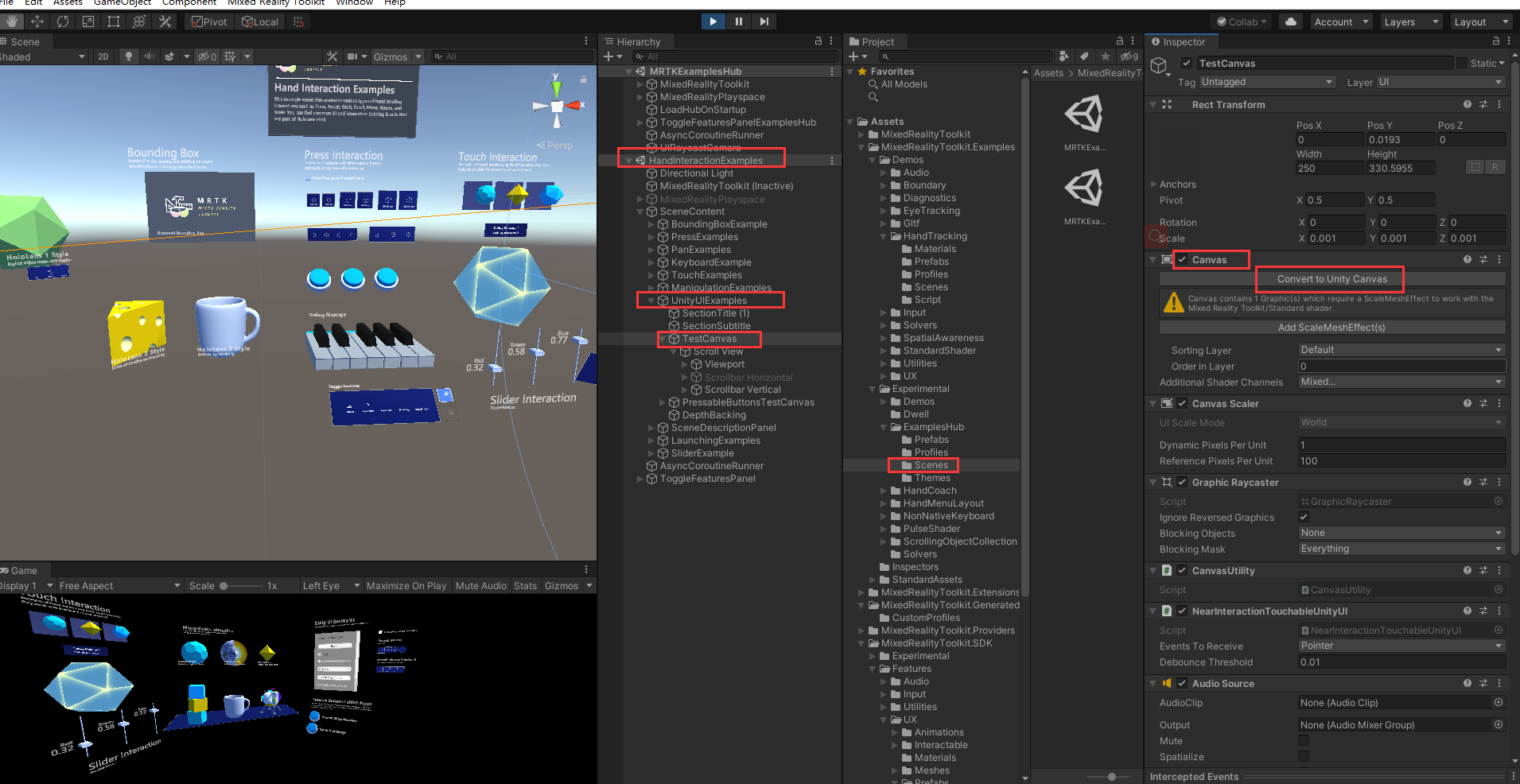1520x784 pixels.
Task: Select the Move tool in the toolbar
Action: [x=37, y=21]
